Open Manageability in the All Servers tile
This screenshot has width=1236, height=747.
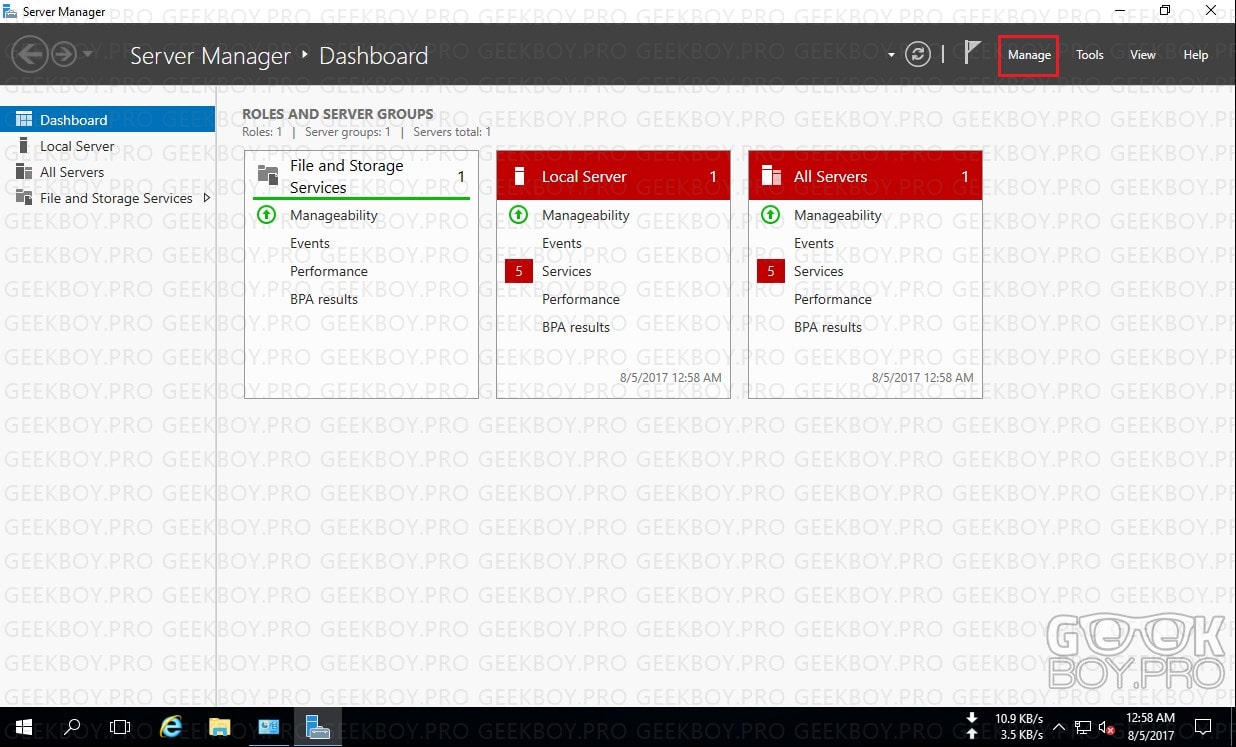(x=838, y=215)
